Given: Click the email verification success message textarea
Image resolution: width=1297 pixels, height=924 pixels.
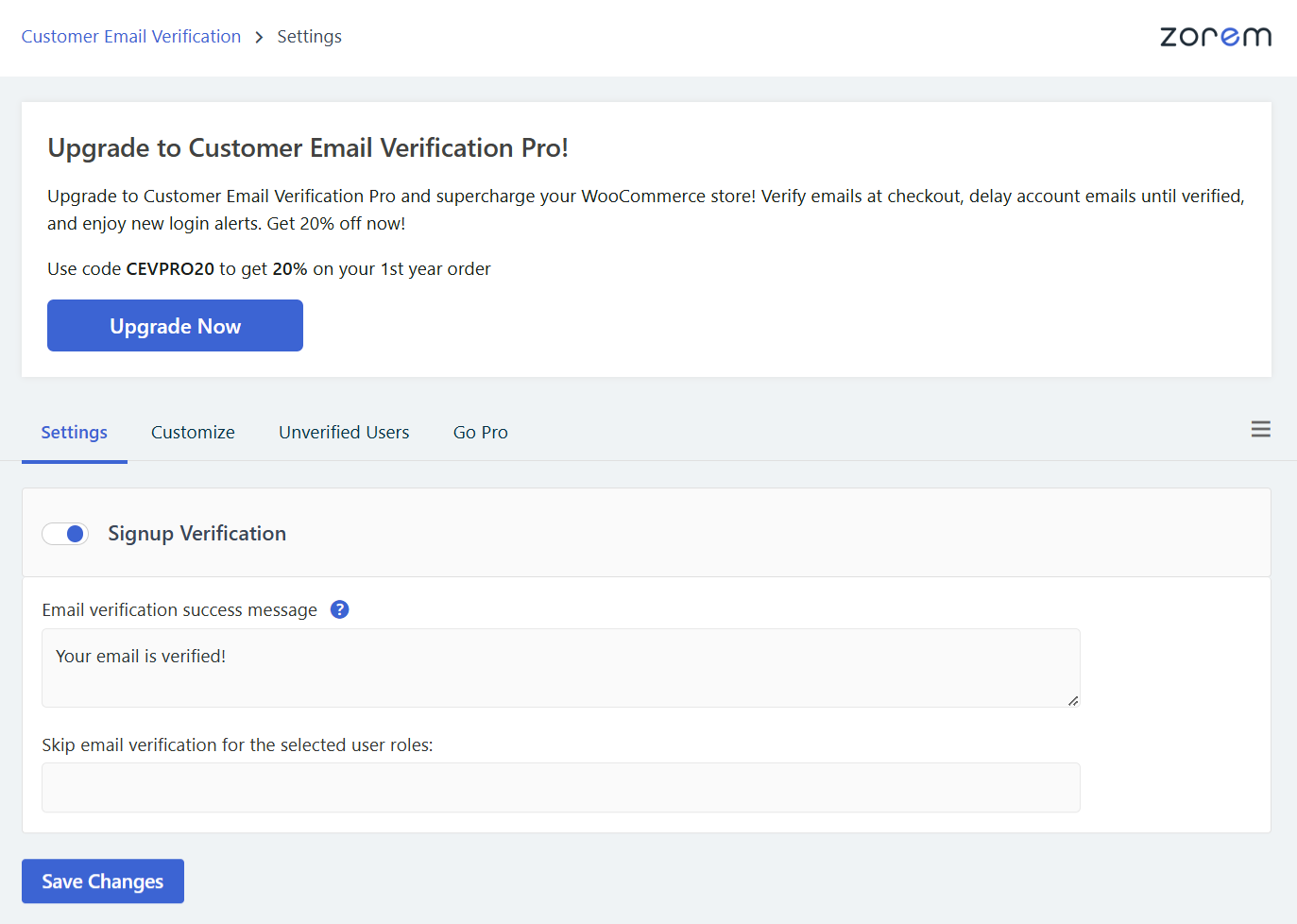Looking at the screenshot, I should [561, 668].
